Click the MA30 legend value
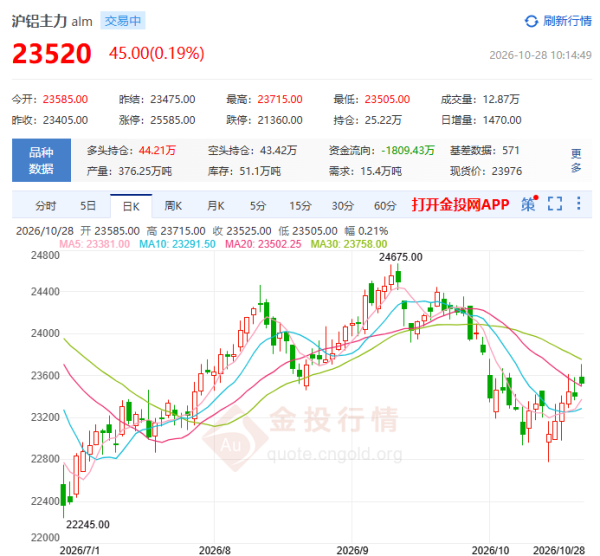Viewport: 600px width, 556px height. click(x=349, y=244)
